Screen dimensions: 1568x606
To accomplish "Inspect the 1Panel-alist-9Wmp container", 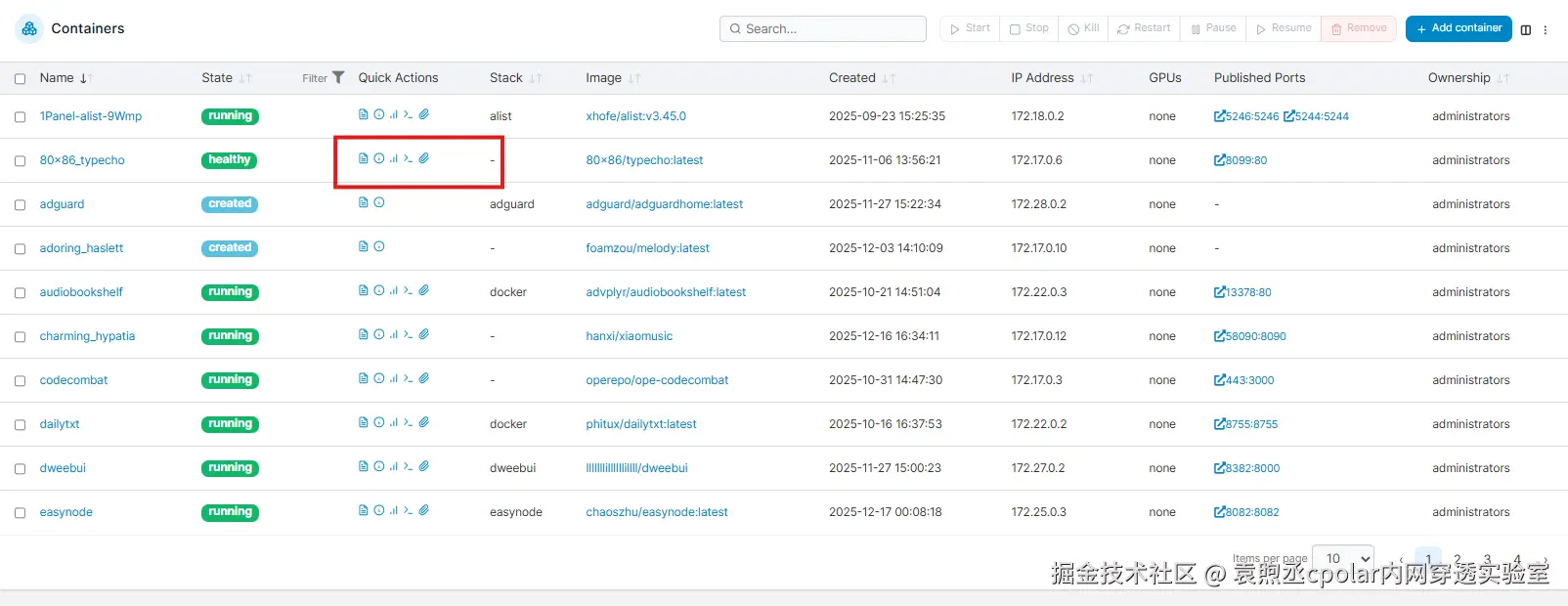I will [x=379, y=114].
